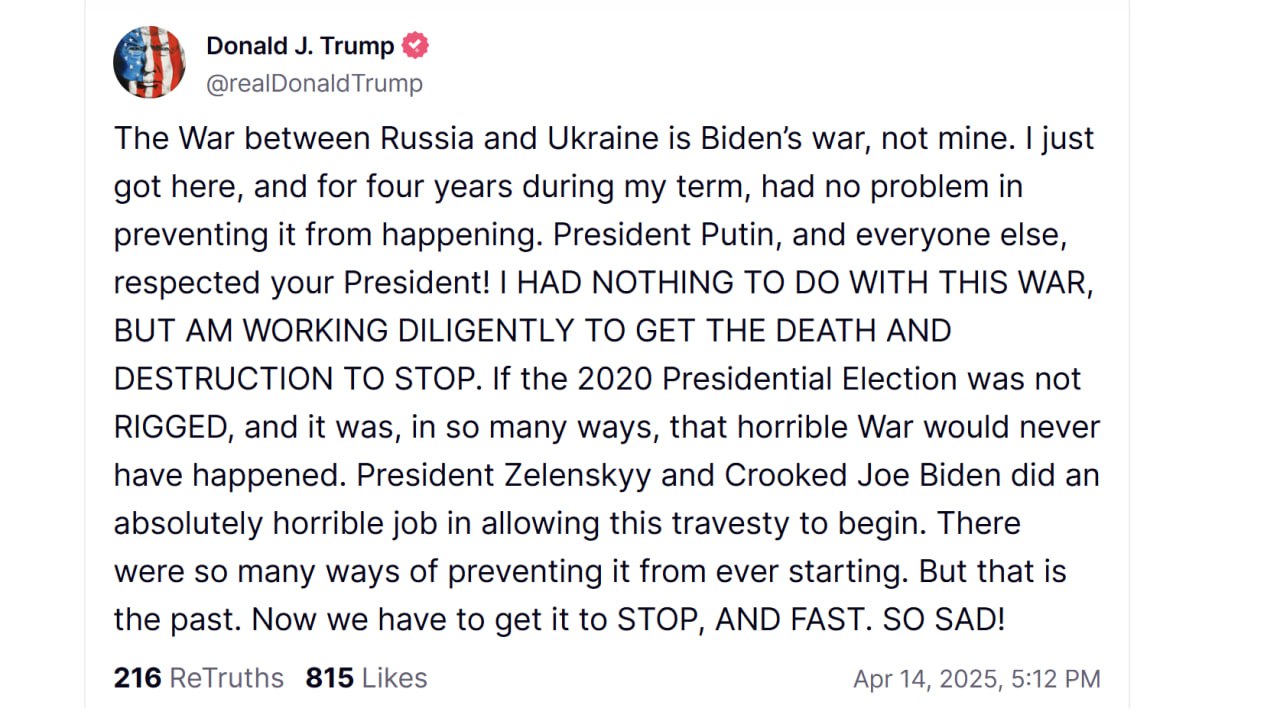Viewport: 1280px width, 718px height.
Task: Open the Apr 14, 2025 timestamp link
Action: pos(976,679)
